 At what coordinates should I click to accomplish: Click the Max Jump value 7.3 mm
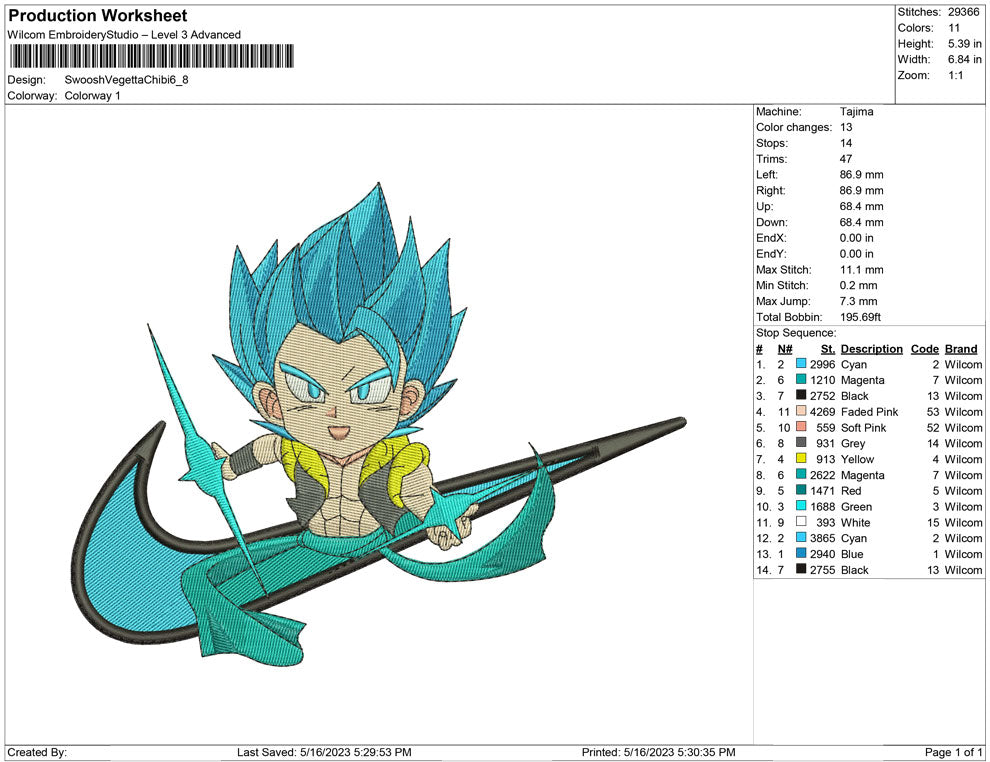(858, 301)
